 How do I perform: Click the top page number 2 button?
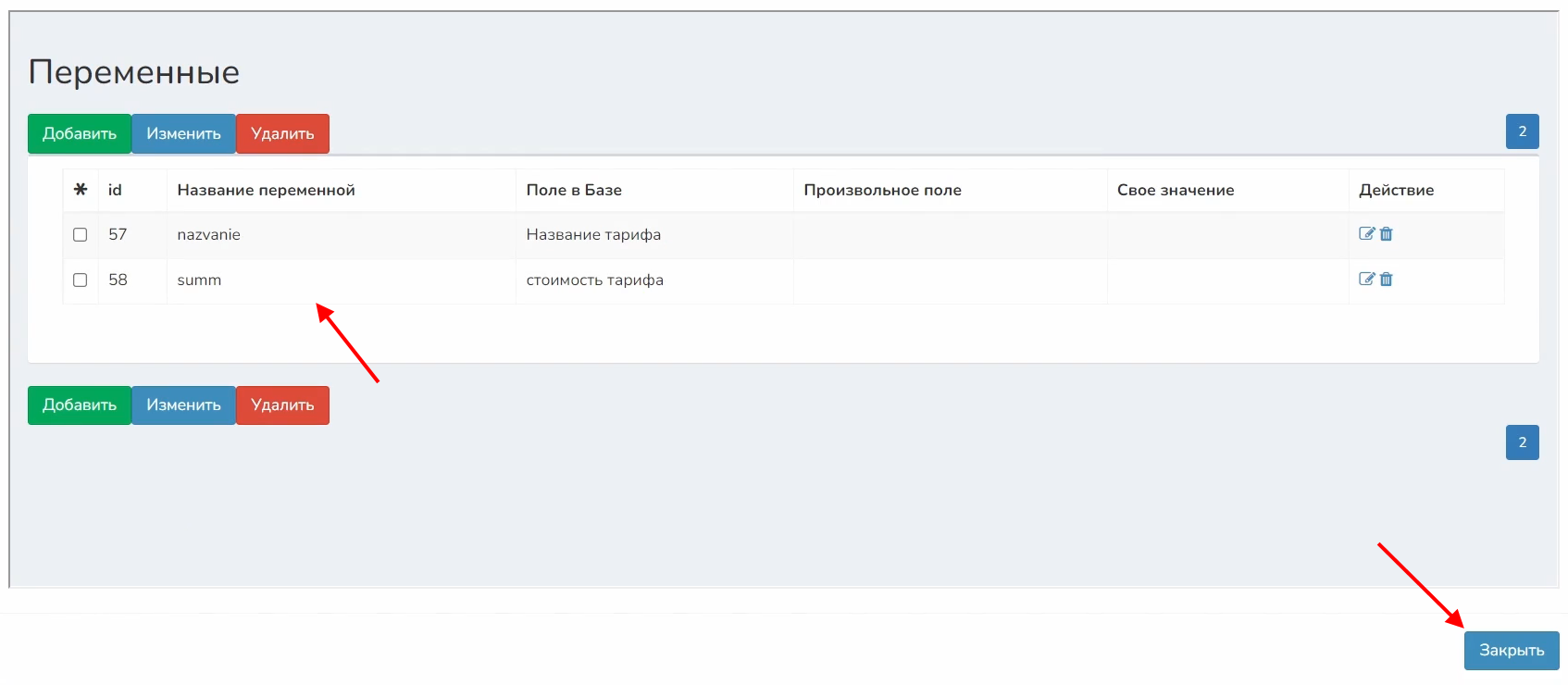point(1522,131)
